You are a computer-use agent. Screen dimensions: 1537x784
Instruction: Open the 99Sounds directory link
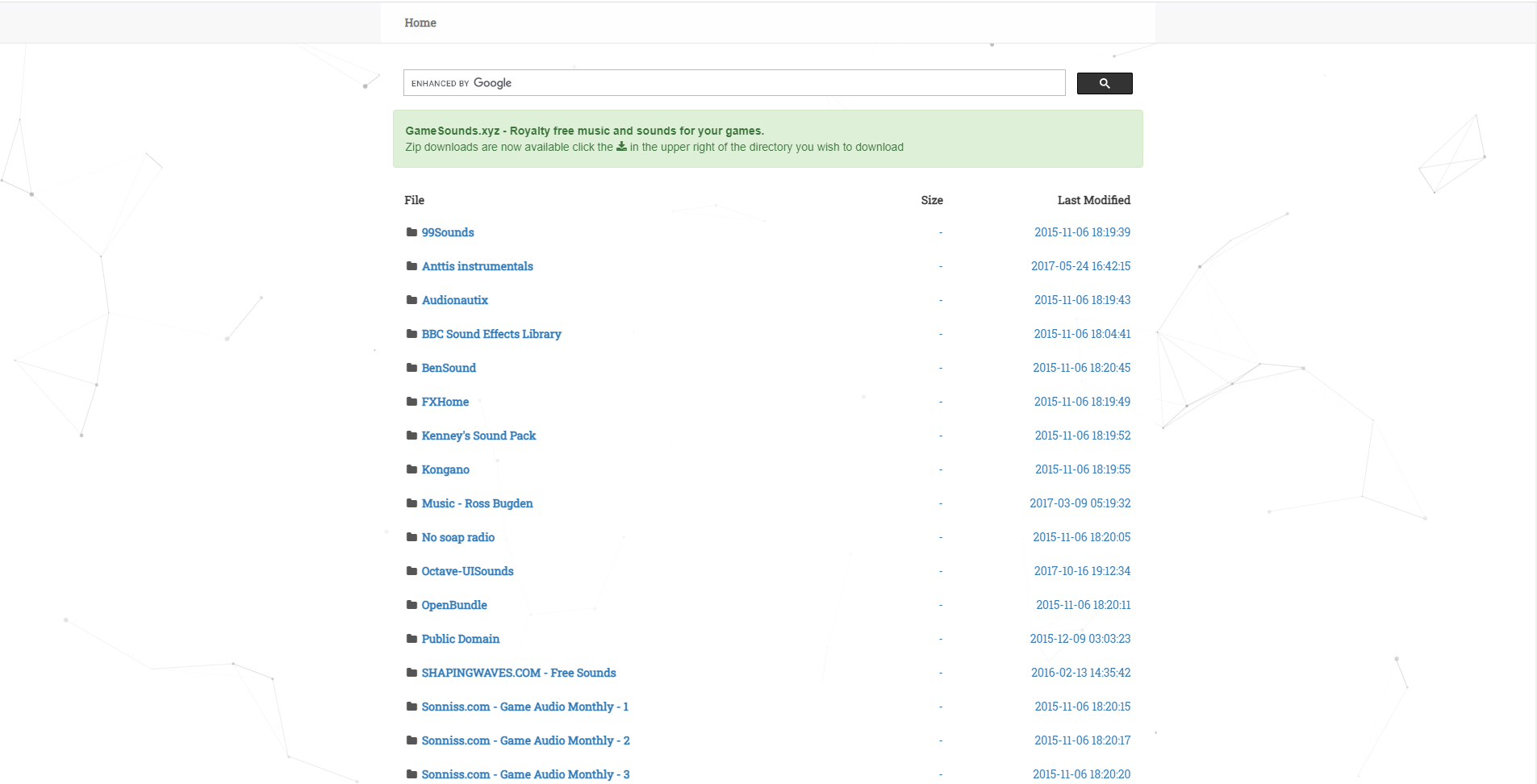448,232
